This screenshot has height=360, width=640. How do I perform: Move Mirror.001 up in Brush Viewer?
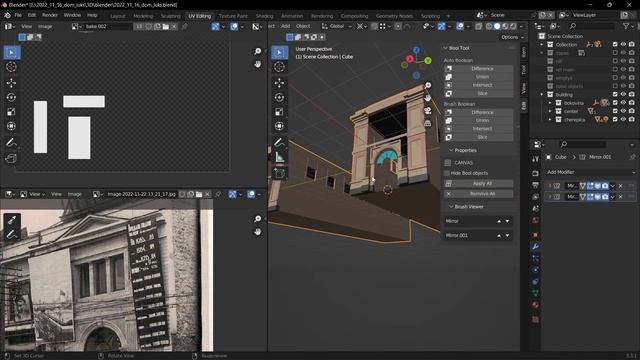click(x=499, y=236)
